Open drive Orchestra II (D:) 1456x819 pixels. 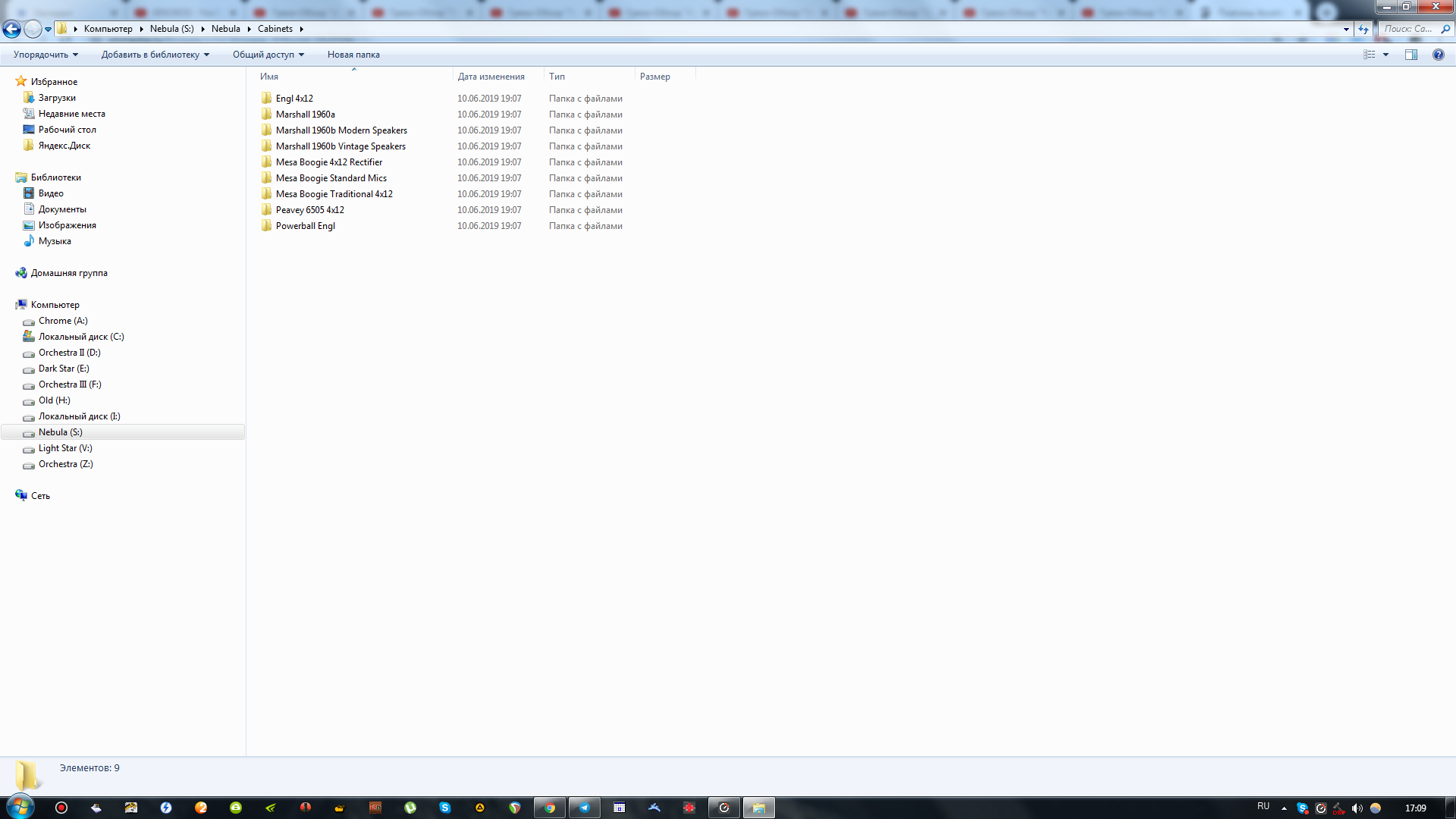tap(69, 353)
